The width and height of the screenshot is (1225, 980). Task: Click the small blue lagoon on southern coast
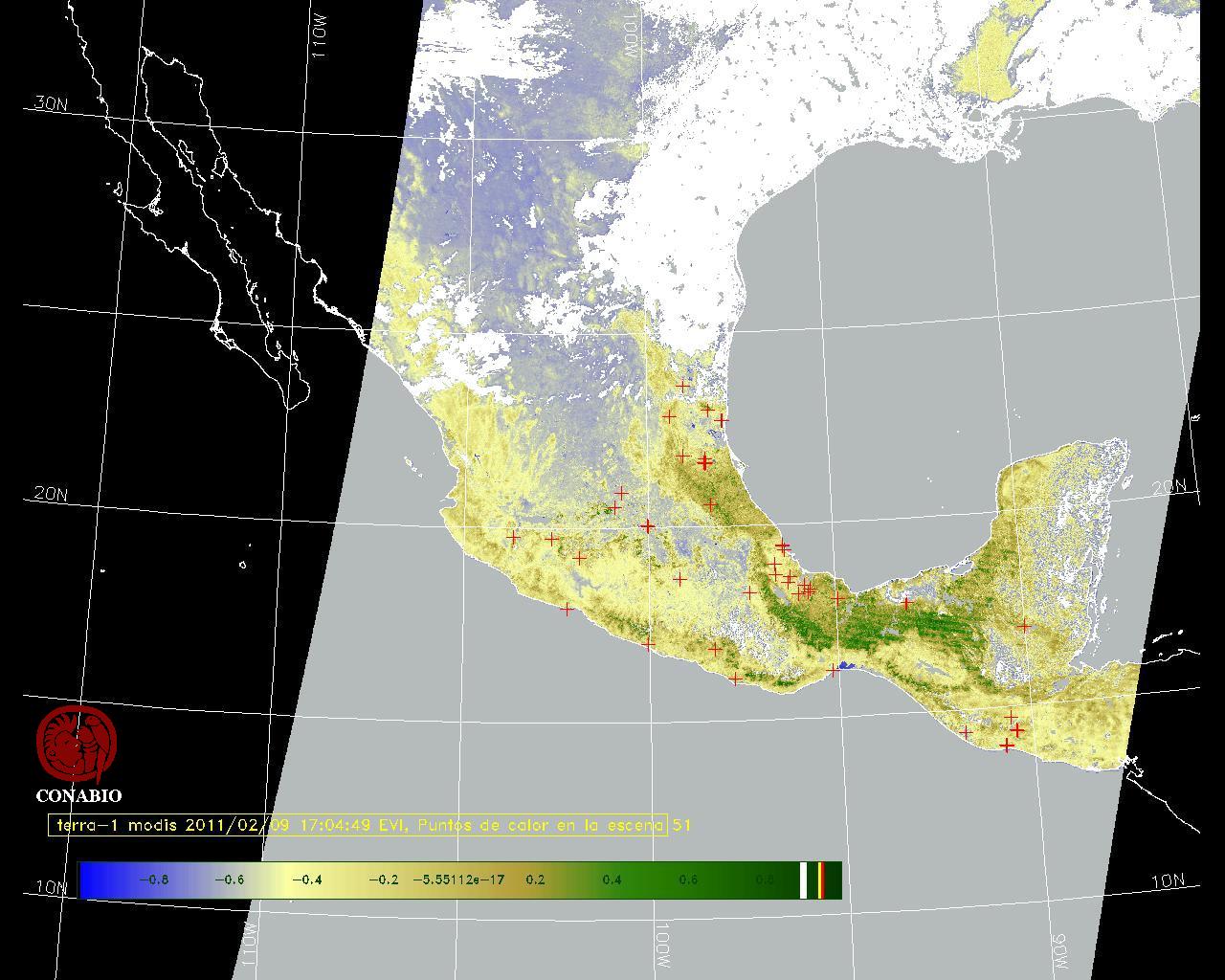click(846, 666)
